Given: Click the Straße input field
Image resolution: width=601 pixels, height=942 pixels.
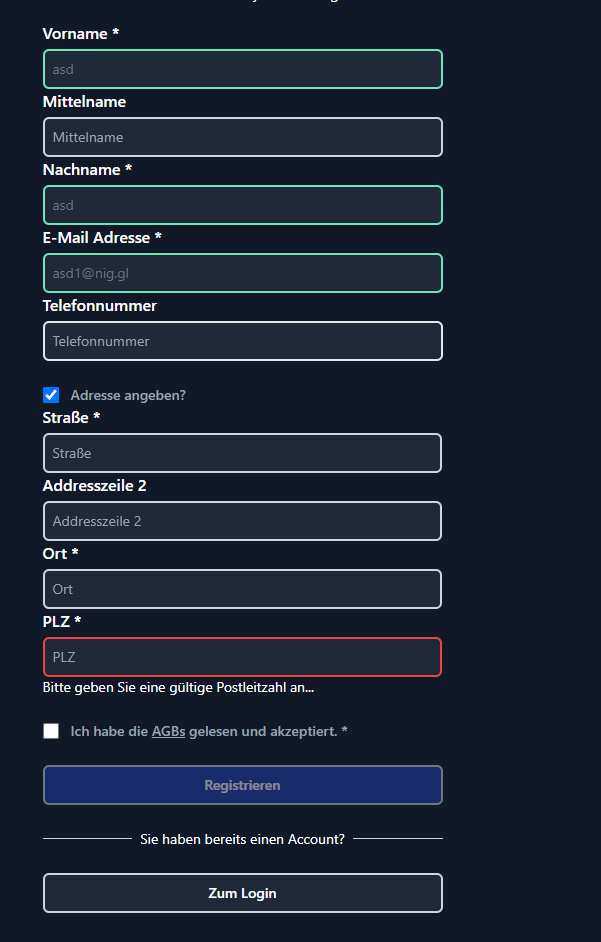Looking at the screenshot, I should (x=242, y=453).
